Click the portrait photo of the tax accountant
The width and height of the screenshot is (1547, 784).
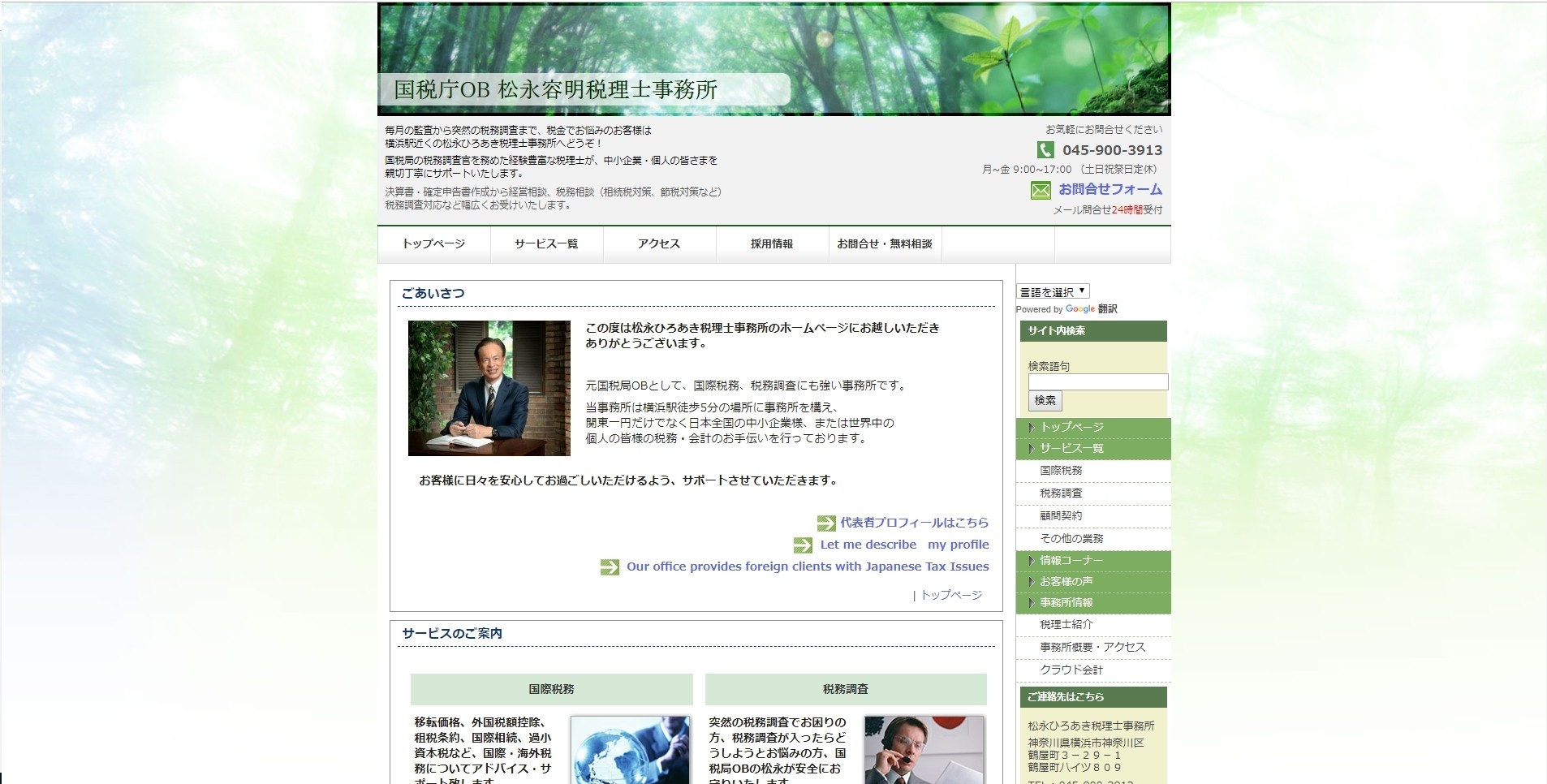(489, 388)
